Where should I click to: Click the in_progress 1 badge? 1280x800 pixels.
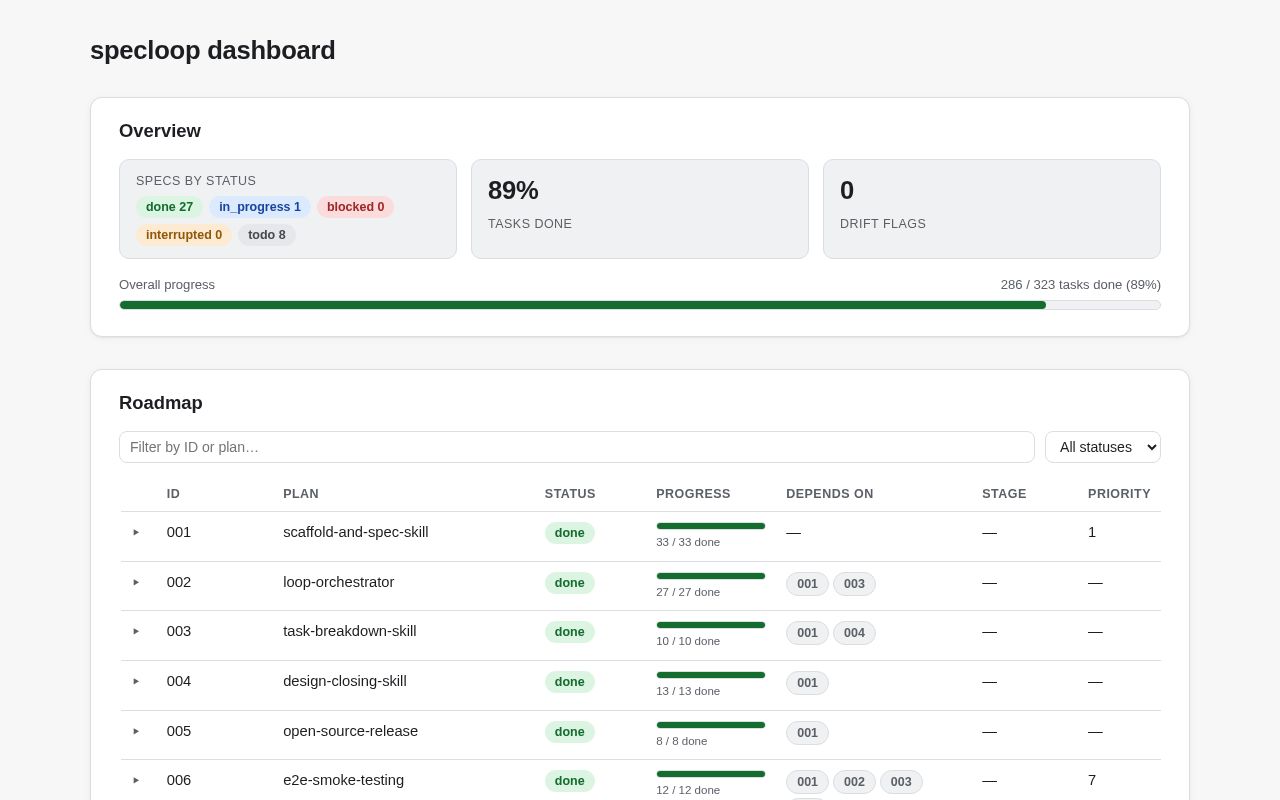[x=260, y=207]
